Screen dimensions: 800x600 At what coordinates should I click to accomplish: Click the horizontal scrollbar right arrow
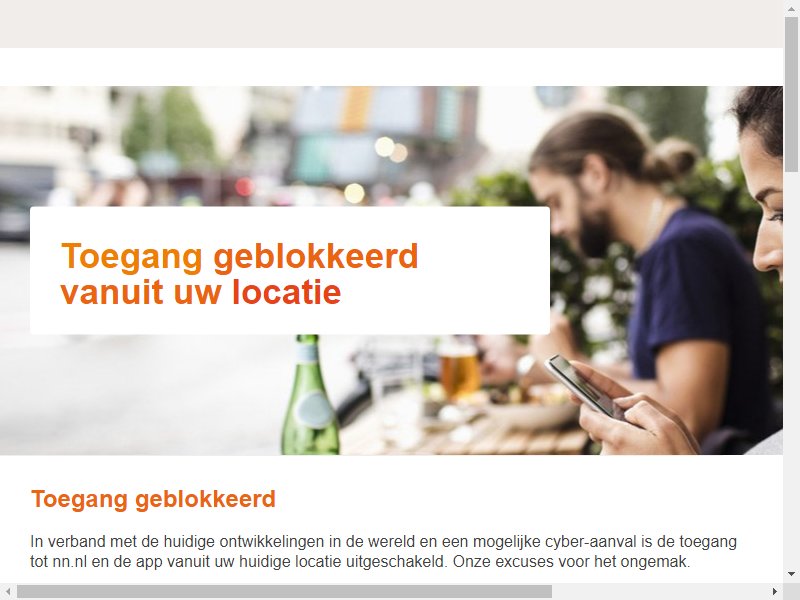pos(774,592)
